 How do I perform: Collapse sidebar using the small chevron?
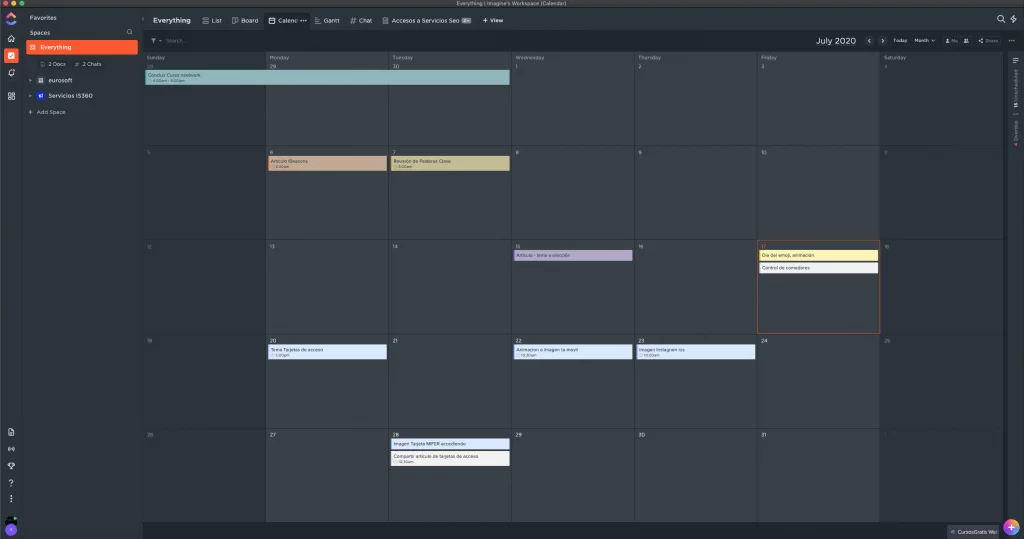pyautogui.click(x=143, y=19)
